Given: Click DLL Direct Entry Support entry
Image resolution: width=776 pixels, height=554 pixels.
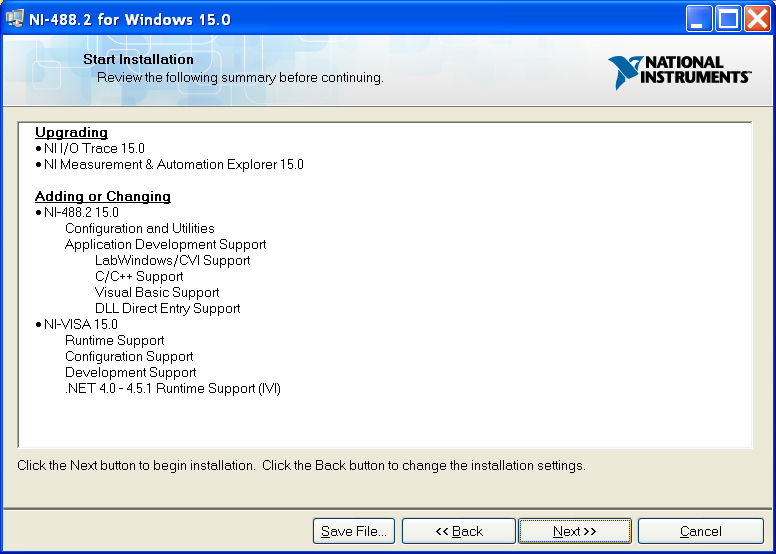Looking at the screenshot, I should tap(167, 308).
